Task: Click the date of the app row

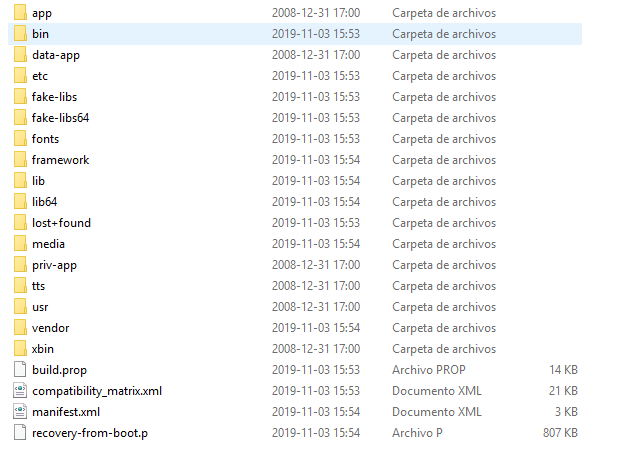Action: pyautogui.click(x=316, y=13)
